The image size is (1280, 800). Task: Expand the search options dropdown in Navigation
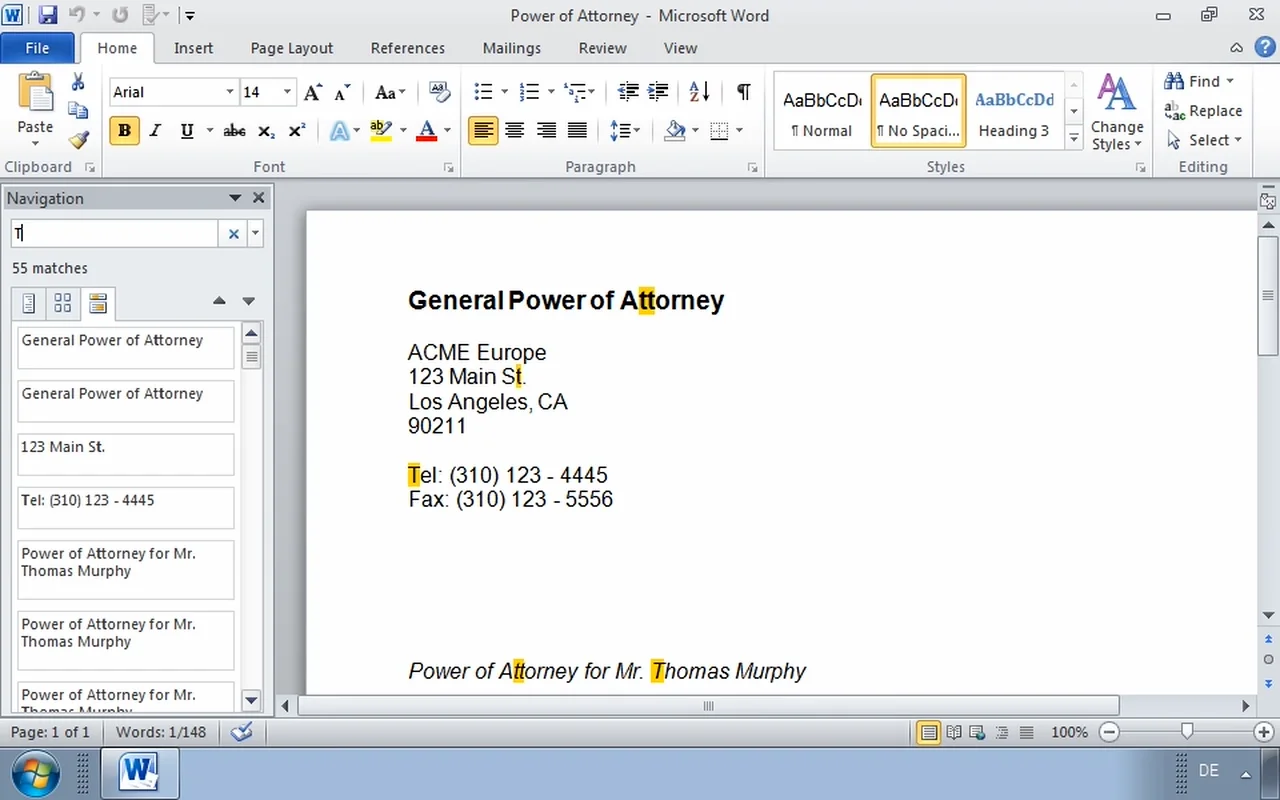pyautogui.click(x=256, y=234)
